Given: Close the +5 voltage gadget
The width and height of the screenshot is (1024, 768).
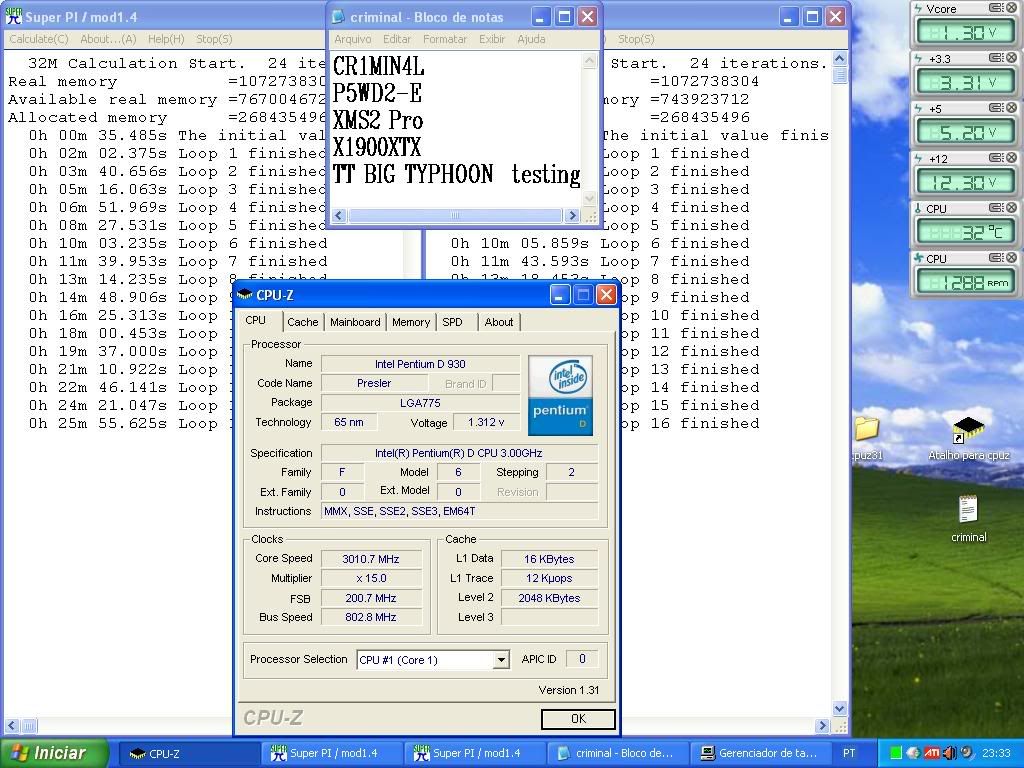Looking at the screenshot, I should click(1011, 108).
